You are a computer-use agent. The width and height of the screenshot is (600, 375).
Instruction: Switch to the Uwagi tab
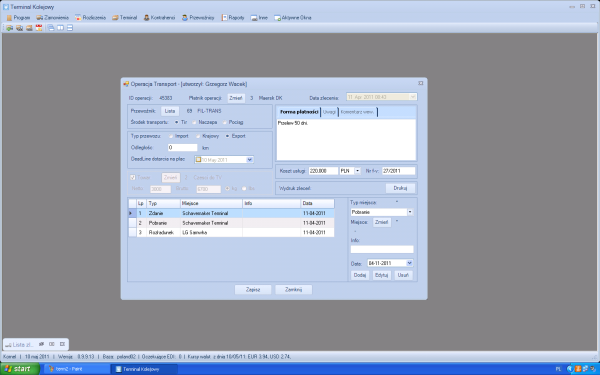[x=329, y=112]
